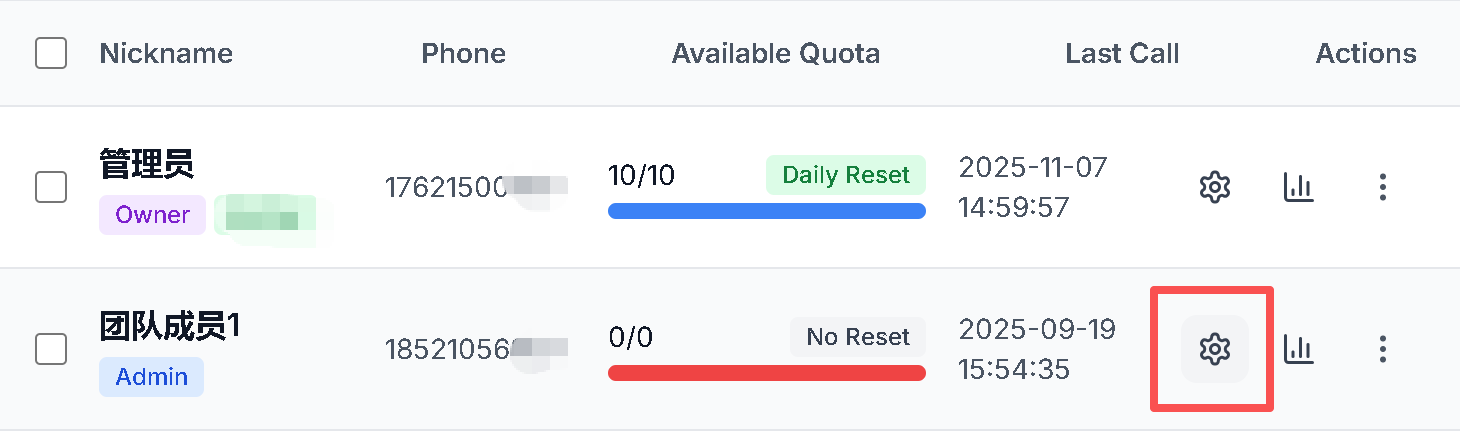Click the red 0/0 quota progress bar
The width and height of the screenshot is (1460, 436).
766,373
